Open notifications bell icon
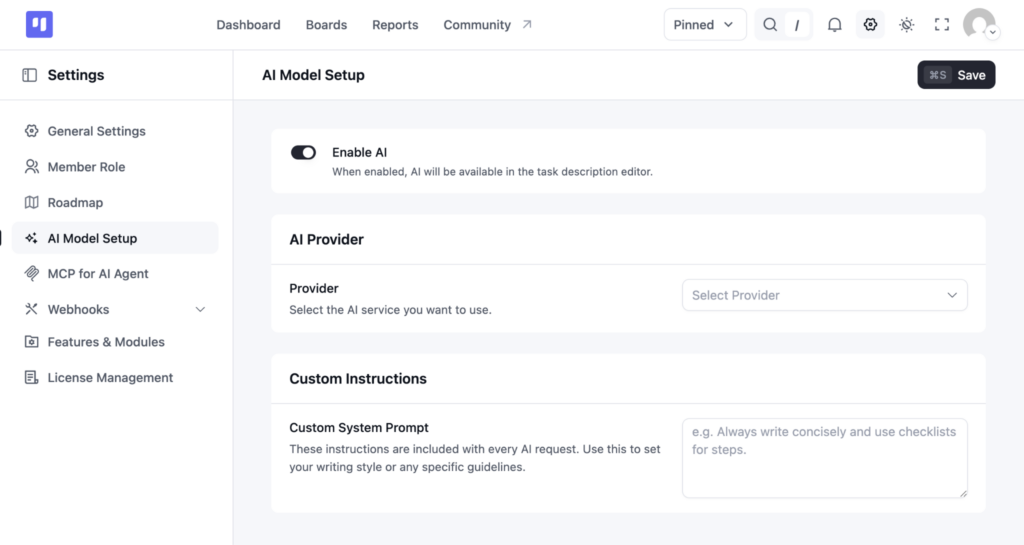Image resolution: width=1024 pixels, height=545 pixels. coord(835,25)
